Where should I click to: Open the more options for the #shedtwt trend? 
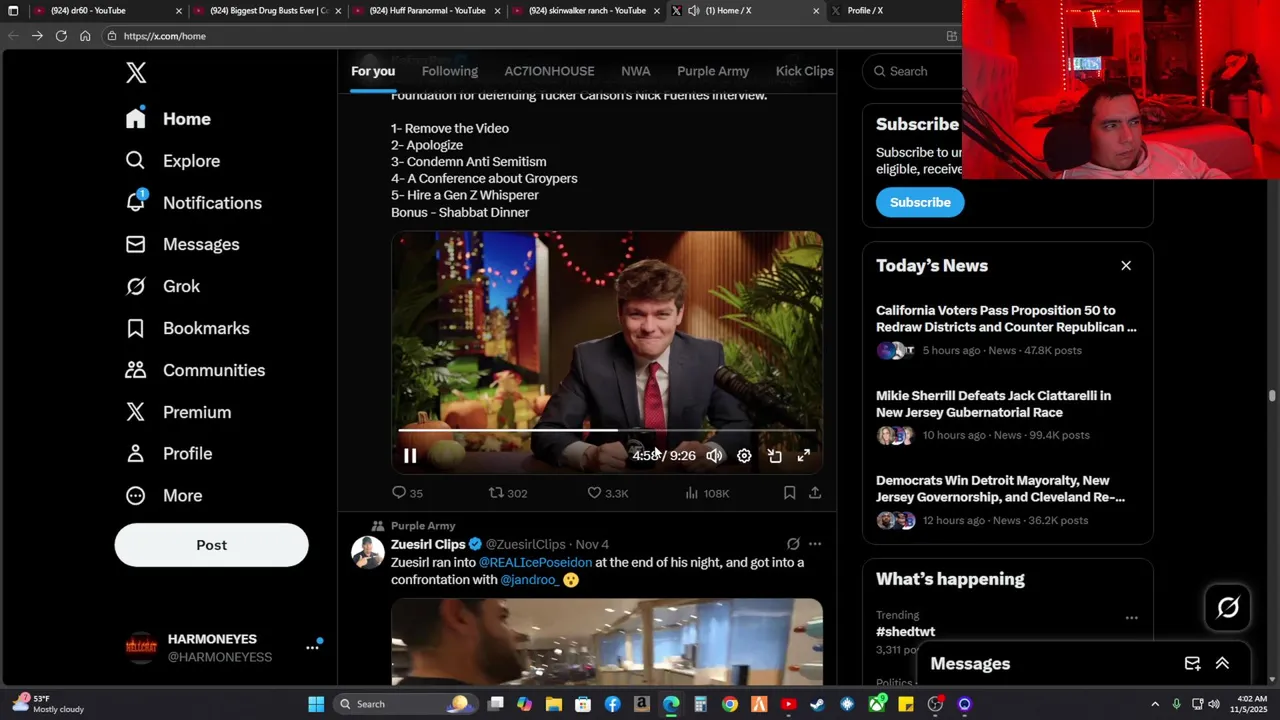1132,618
